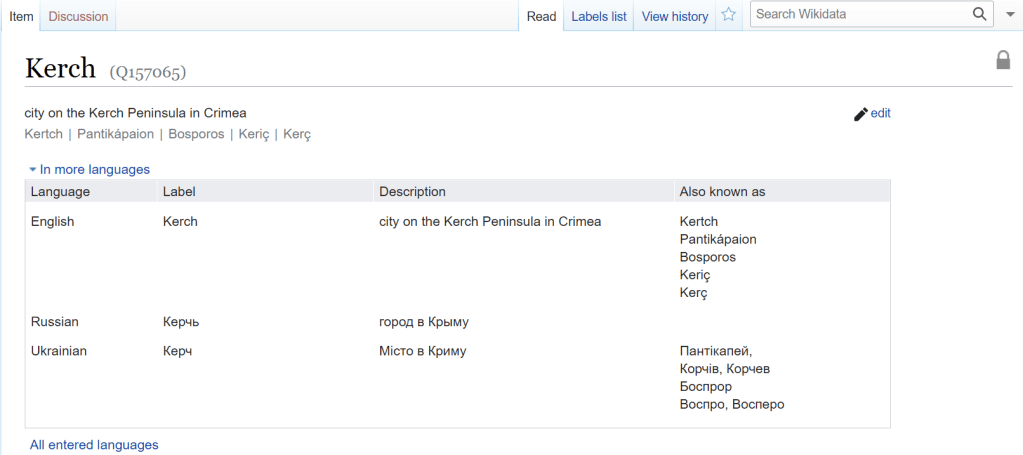The height and width of the screenshot is (455, 1023).
Task: Open the Item tab
Action: click(x=21, y=16)
